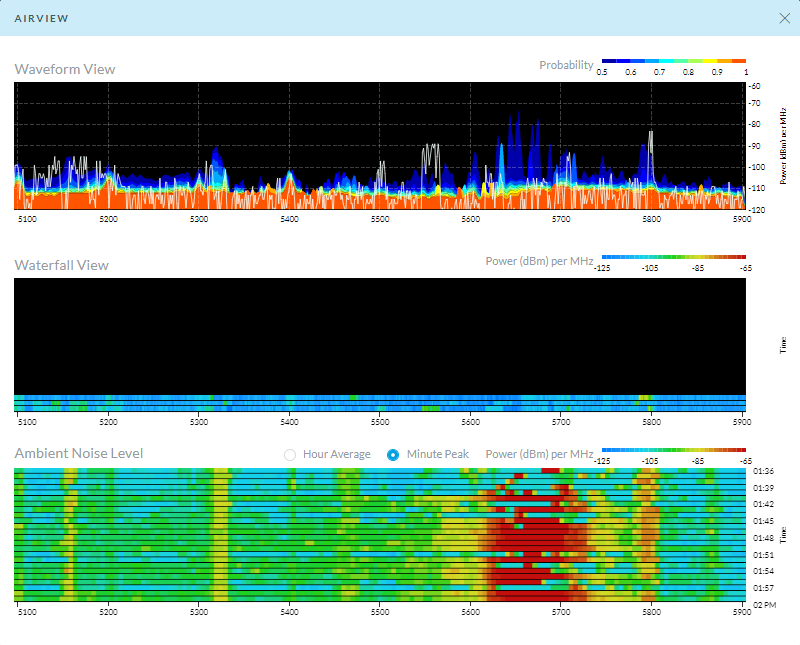Screen dimensions: 800x645
Task: Click the 01:54 time label
Action: pos(763,571)
